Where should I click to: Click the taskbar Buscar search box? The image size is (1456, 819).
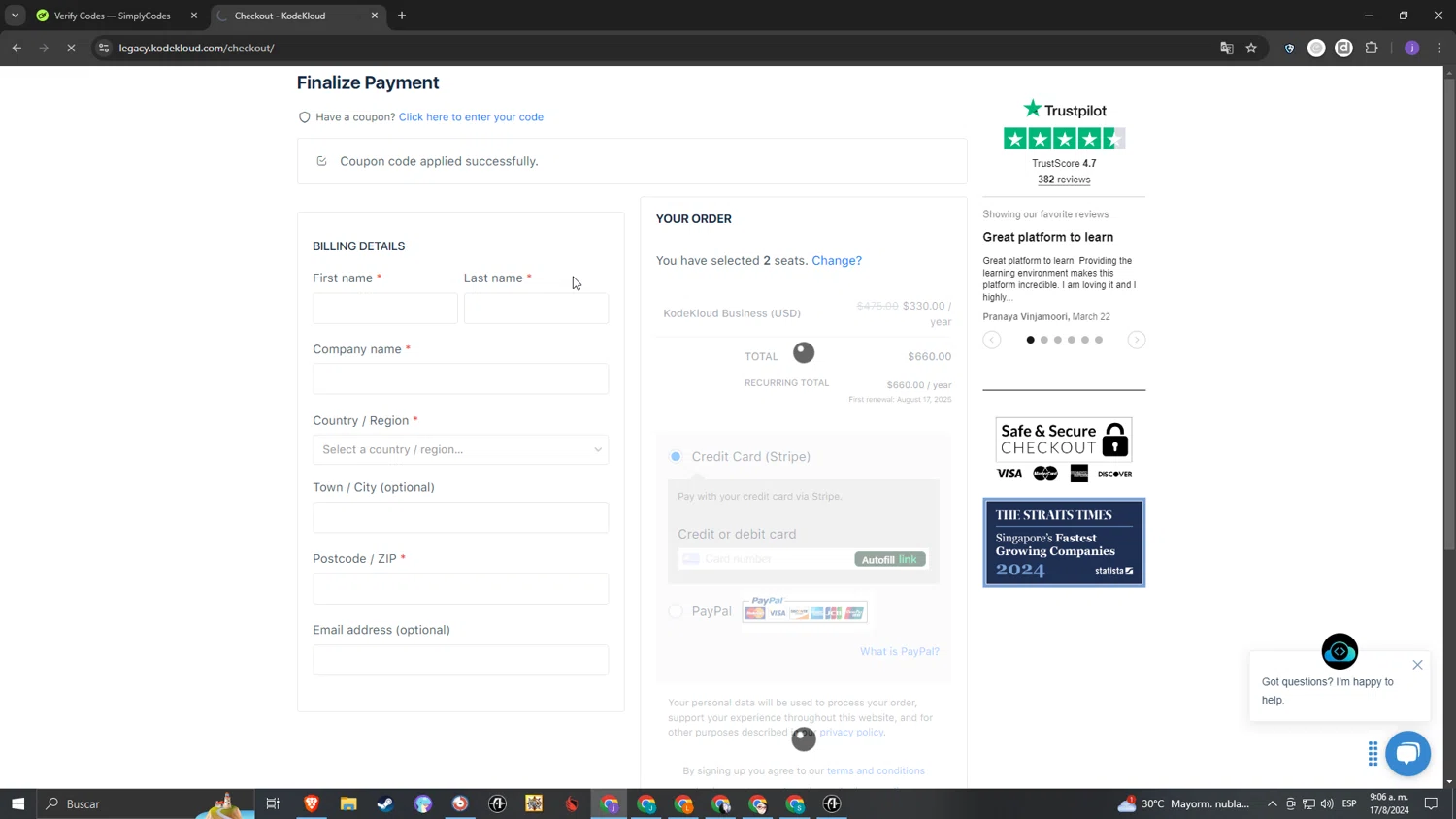click(146, 803)
